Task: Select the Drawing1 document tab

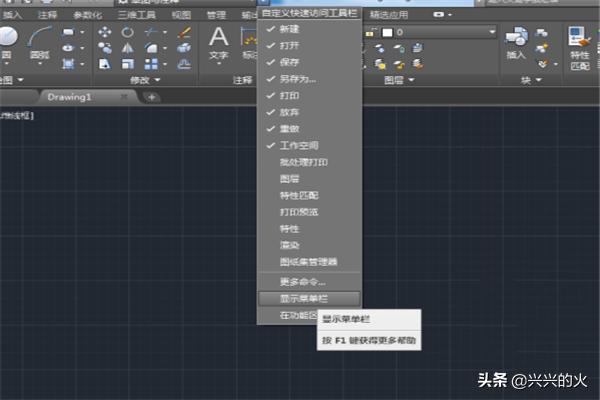Action: [70, 97]
